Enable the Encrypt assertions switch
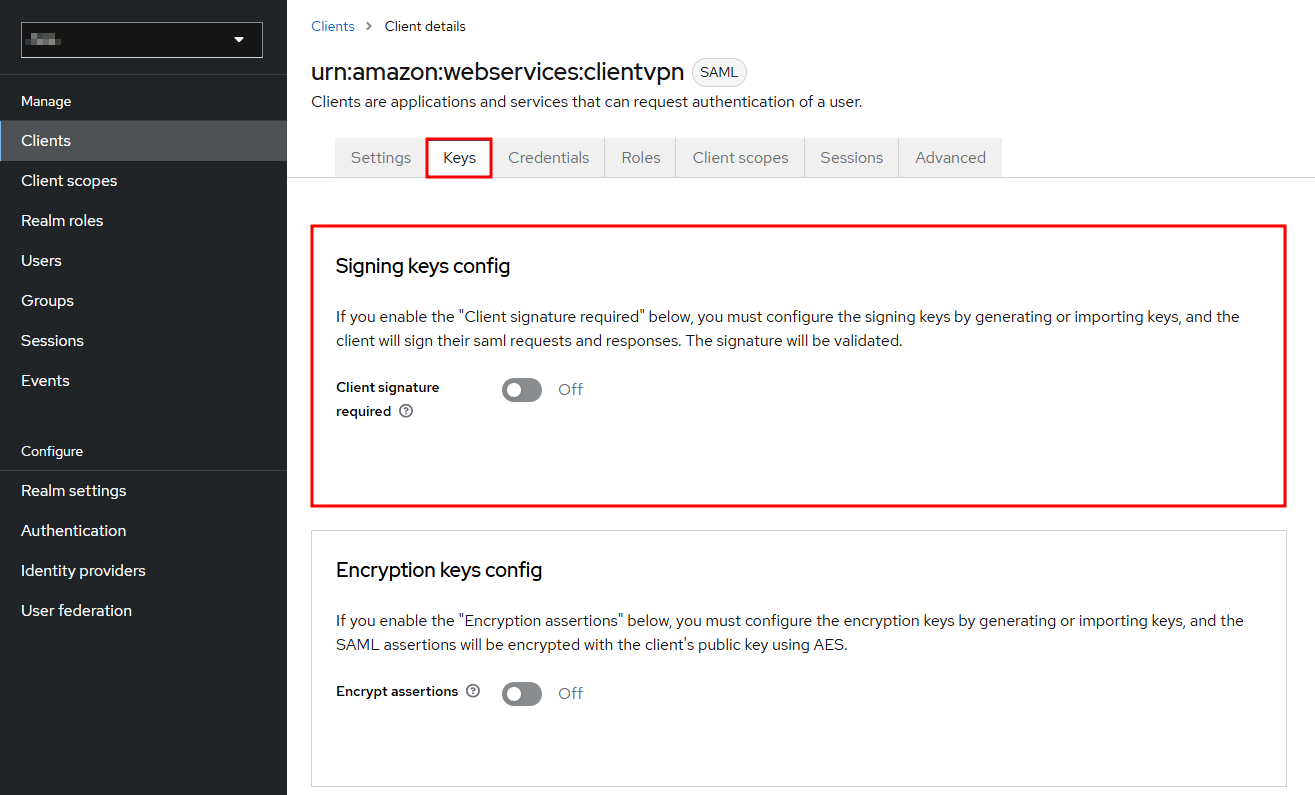The image size is (1315, 795). 522,694
